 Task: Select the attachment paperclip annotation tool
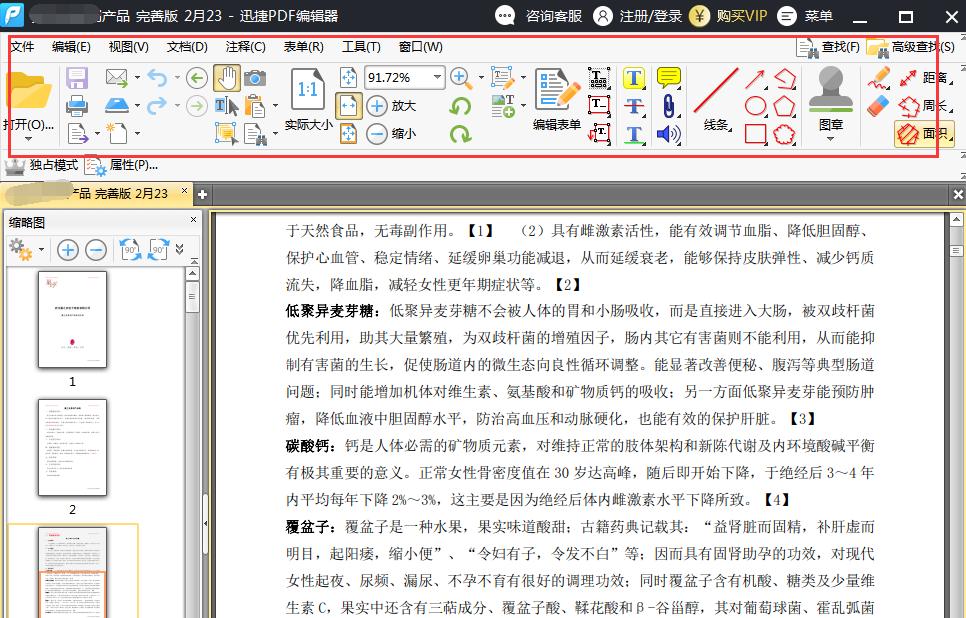tap(668, 105)
